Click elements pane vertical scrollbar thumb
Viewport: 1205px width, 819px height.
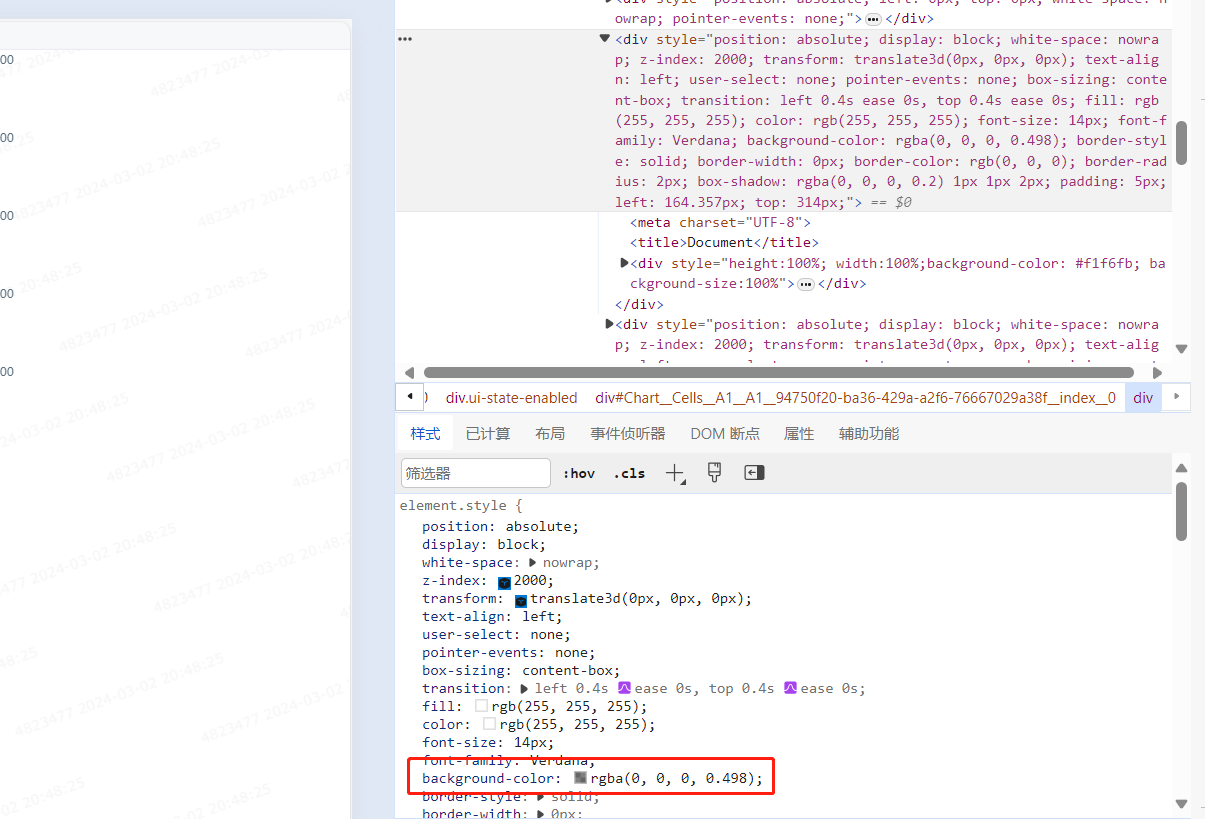point(1181,143)
